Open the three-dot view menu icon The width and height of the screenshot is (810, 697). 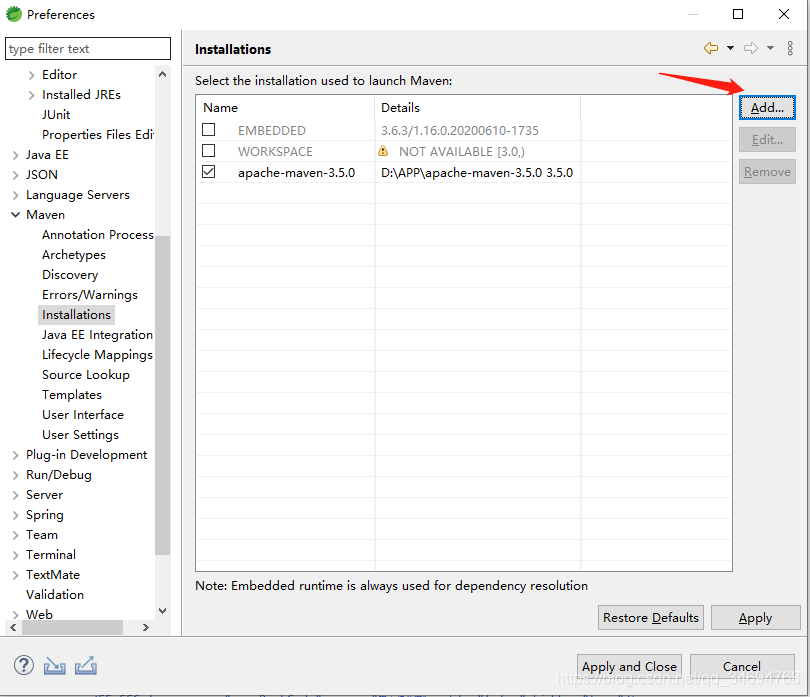point(790,48)
